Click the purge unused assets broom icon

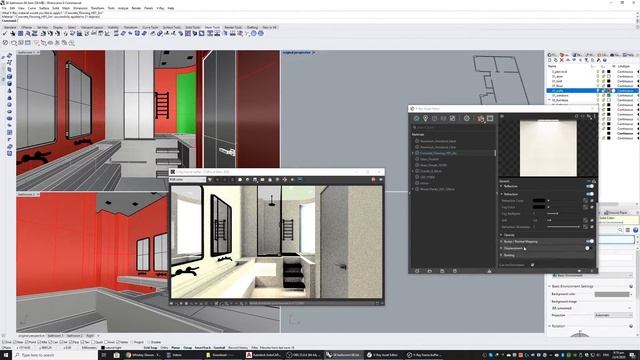coord(489,271)
